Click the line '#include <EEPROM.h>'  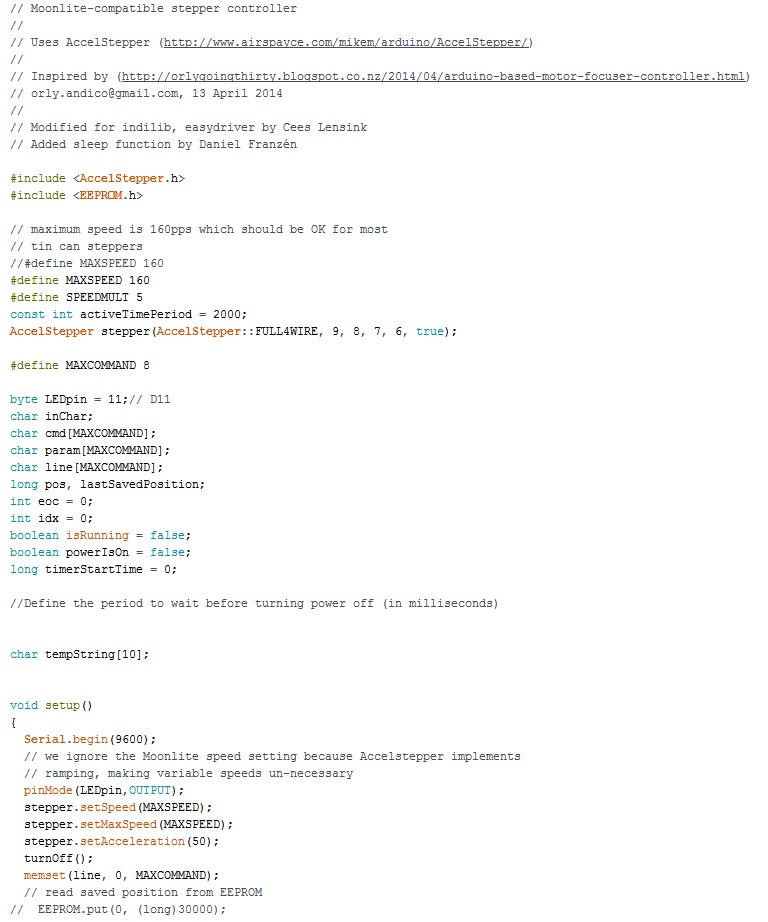tap(76, 196)
